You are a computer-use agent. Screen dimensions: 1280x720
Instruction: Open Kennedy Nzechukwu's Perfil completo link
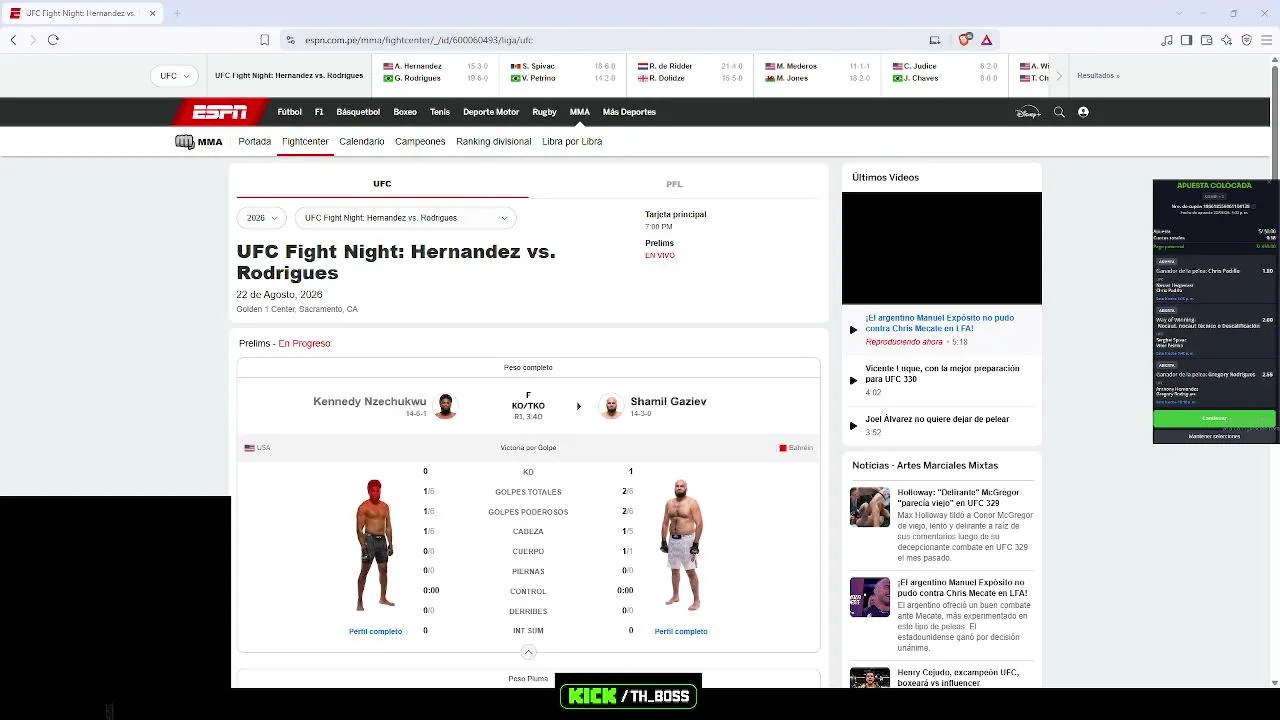pyautogui.click(x=375, y=632)
